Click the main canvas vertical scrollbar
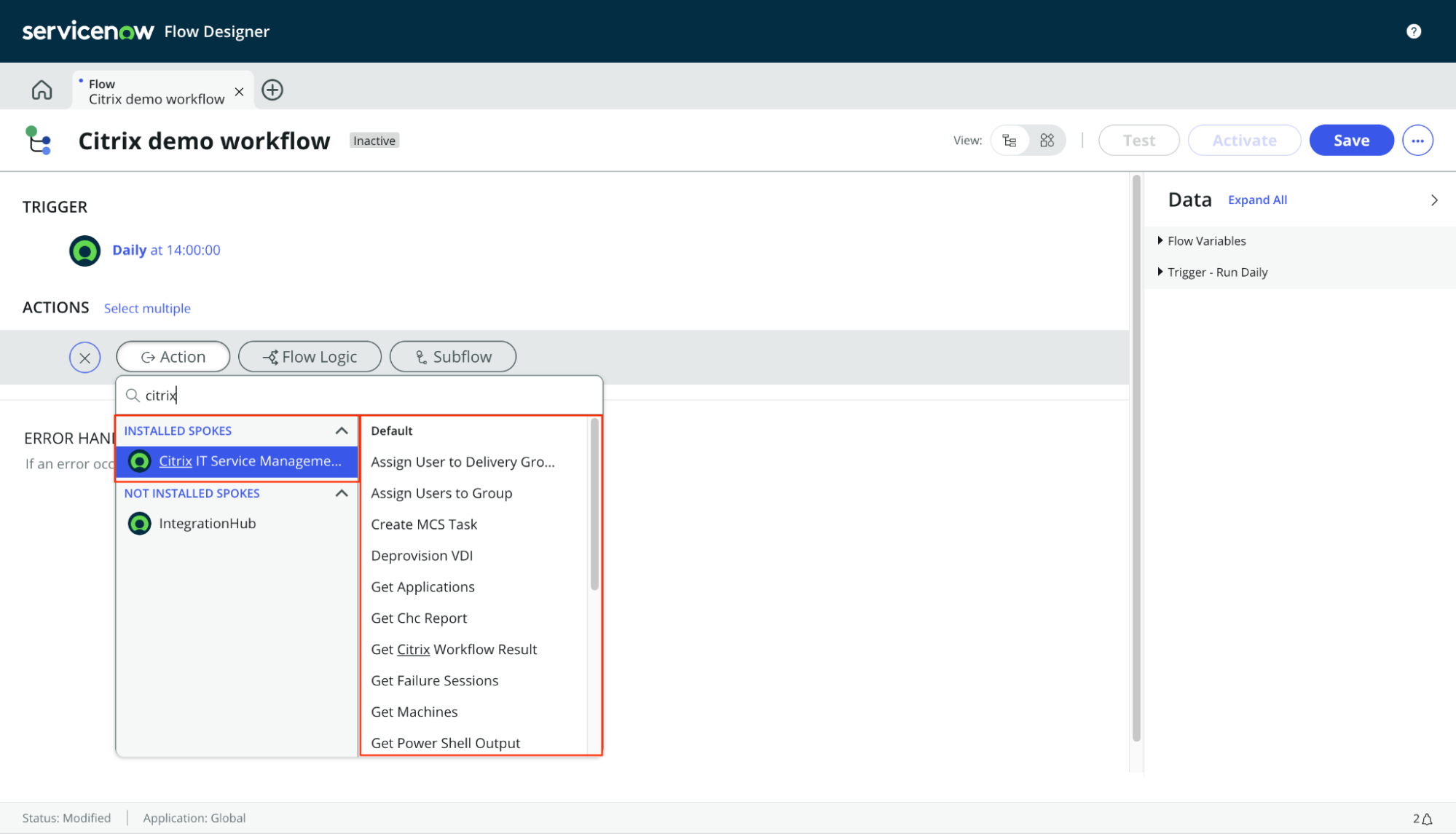This screenshot has height=834, width=1456. click(1136, 457)
